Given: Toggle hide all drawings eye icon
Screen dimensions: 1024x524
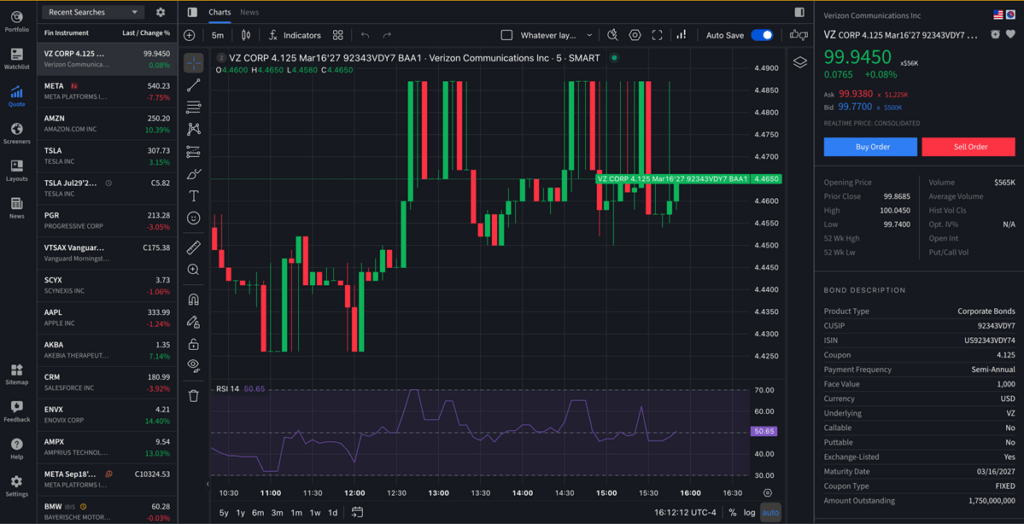Looking at the screenshot, I should click(193, 365).
